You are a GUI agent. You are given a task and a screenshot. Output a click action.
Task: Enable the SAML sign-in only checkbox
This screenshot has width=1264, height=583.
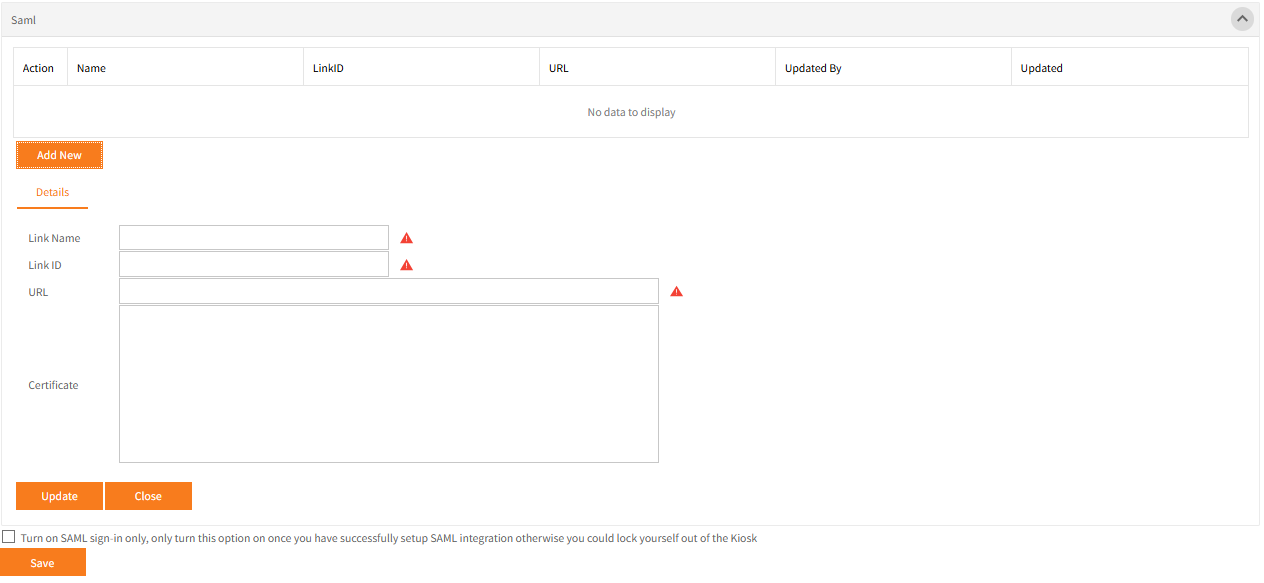point(9,537)
